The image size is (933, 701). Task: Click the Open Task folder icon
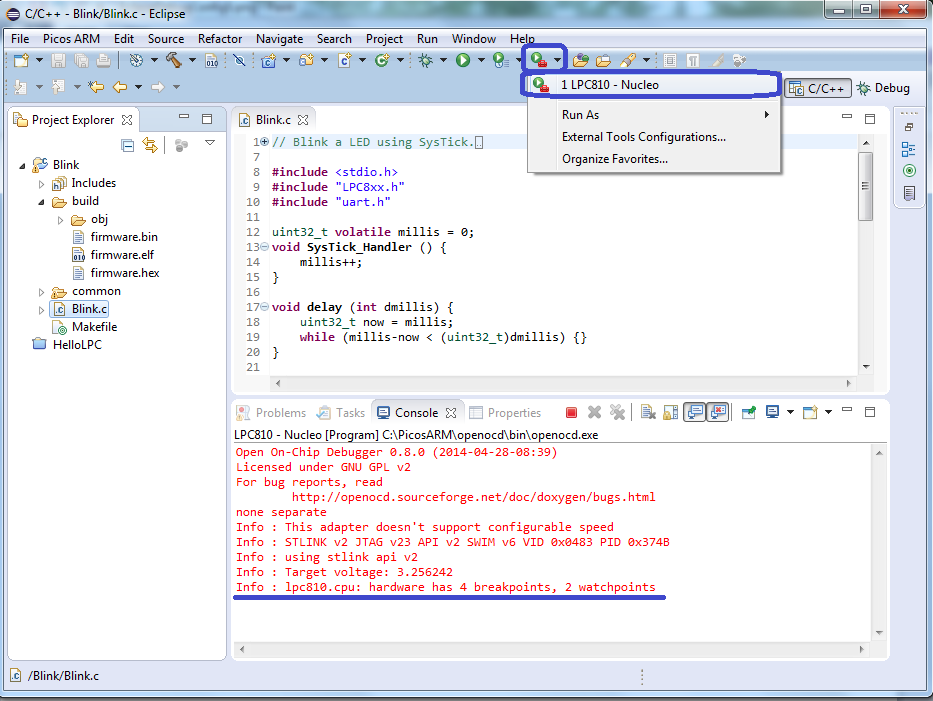click(x=603, y=61)
